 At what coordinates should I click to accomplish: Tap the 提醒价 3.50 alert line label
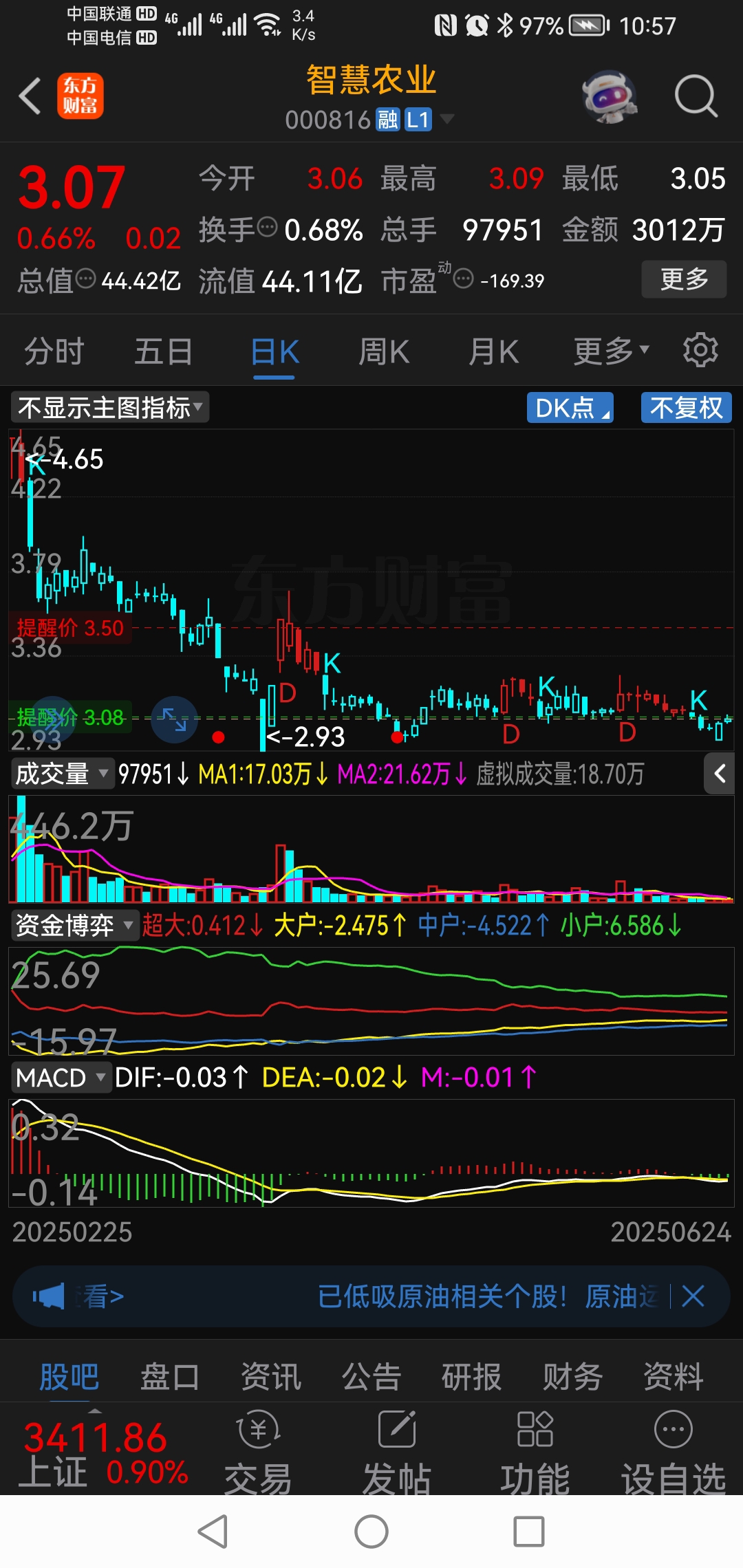coord(70,628)
